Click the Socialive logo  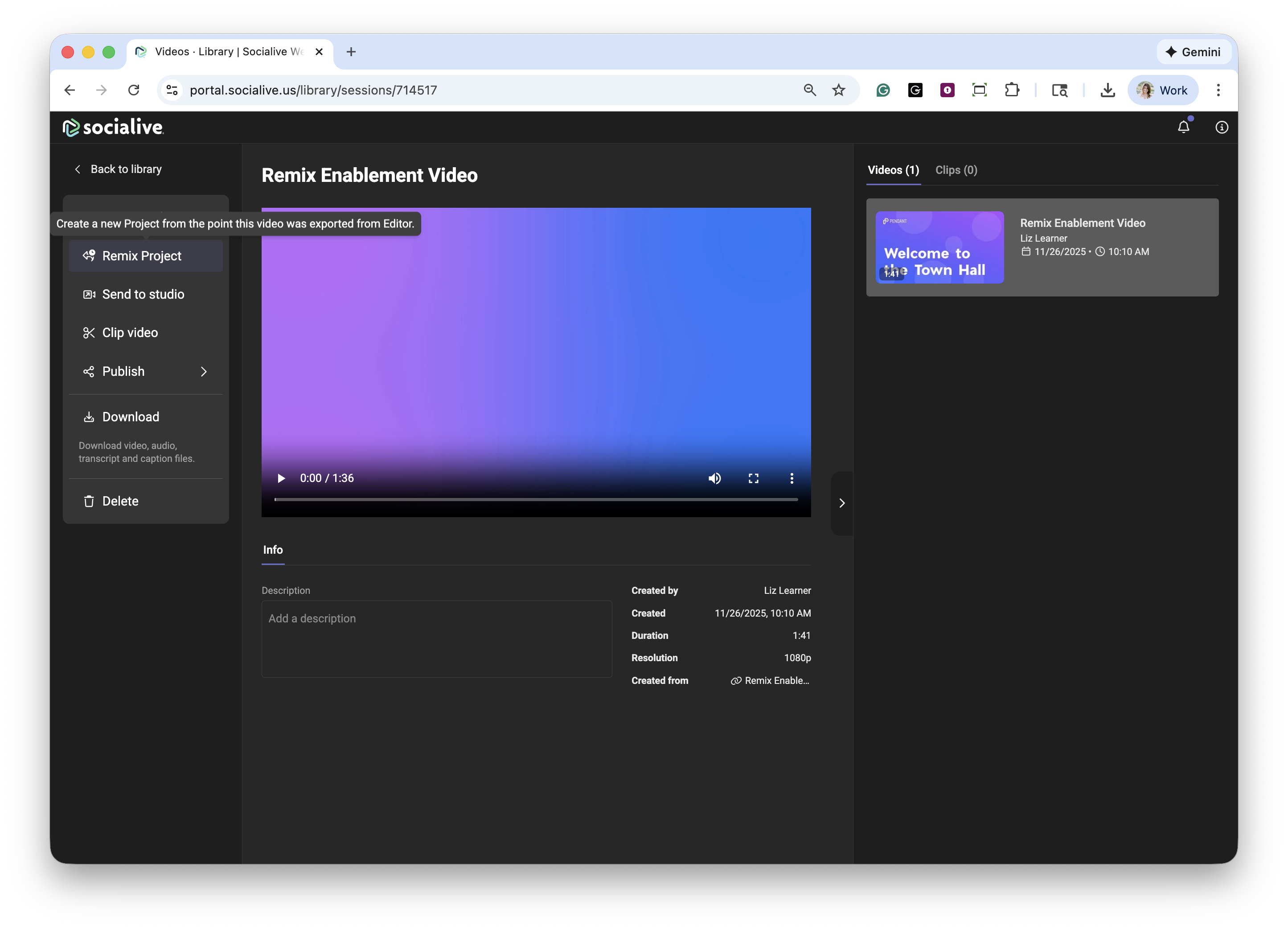(113, 127)
